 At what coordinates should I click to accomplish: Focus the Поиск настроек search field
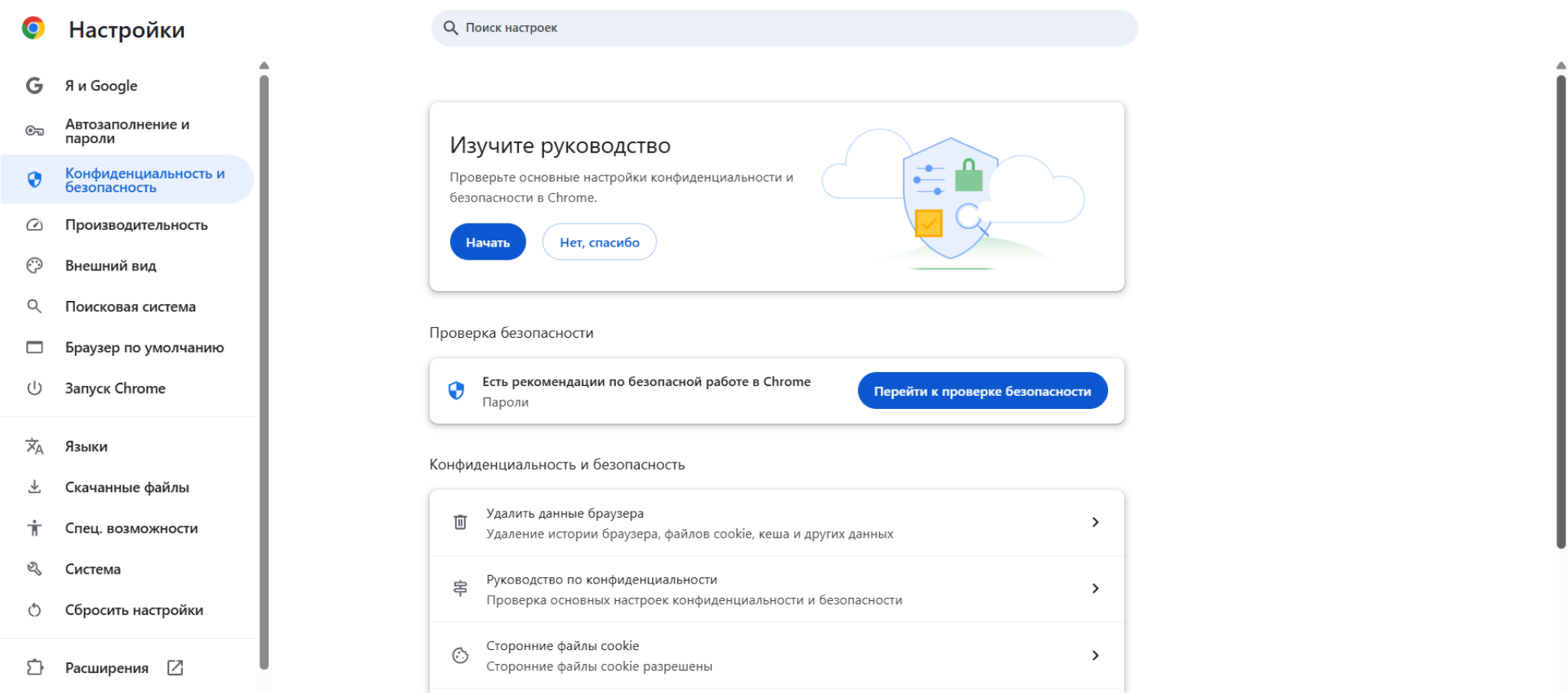pos(784,28)
